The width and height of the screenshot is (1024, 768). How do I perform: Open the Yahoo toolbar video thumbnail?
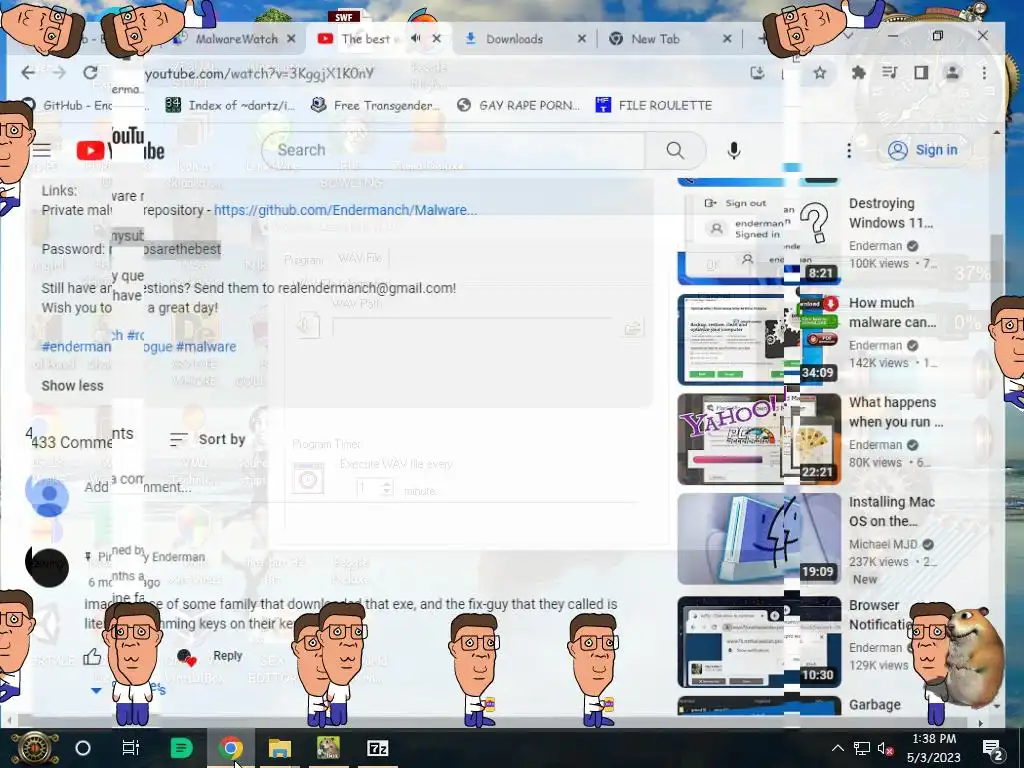point(759,439)
